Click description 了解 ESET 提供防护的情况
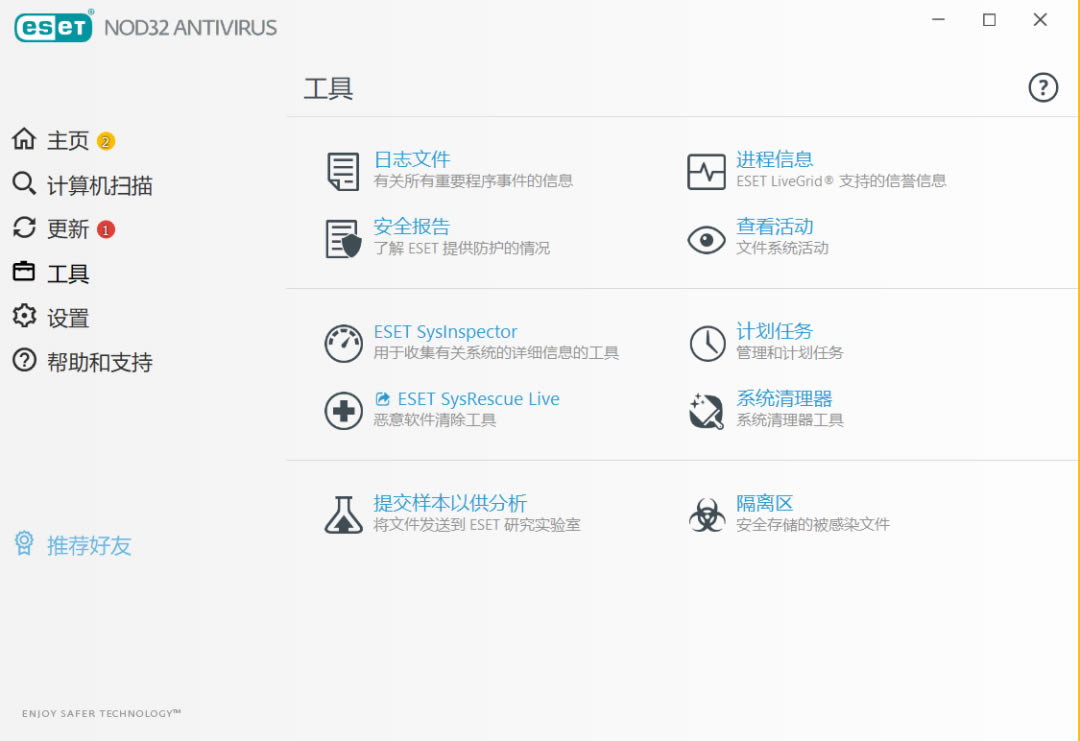 [x=461, y=248]
